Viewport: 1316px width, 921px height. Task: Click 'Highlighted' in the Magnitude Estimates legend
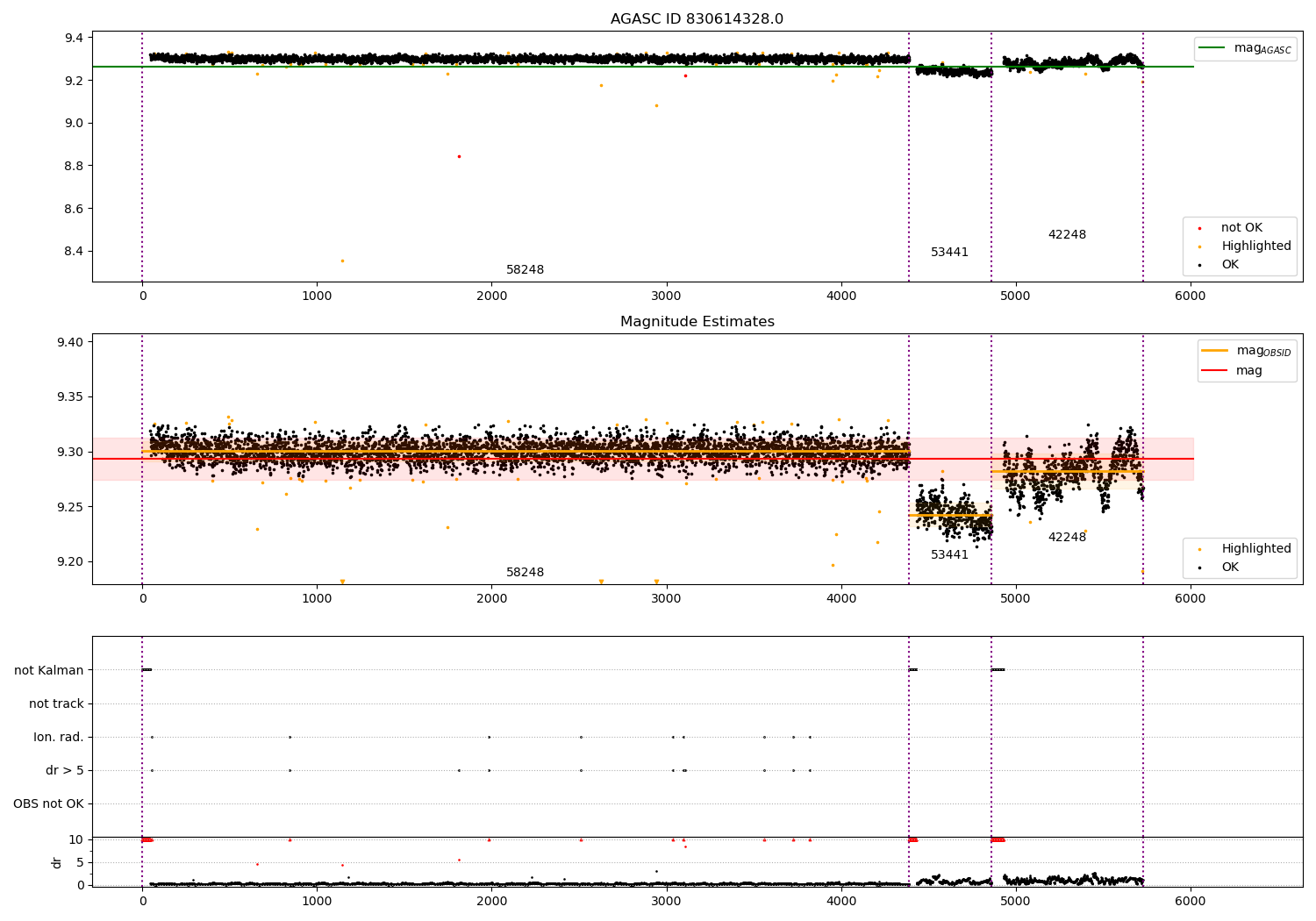click(1256, 549)
